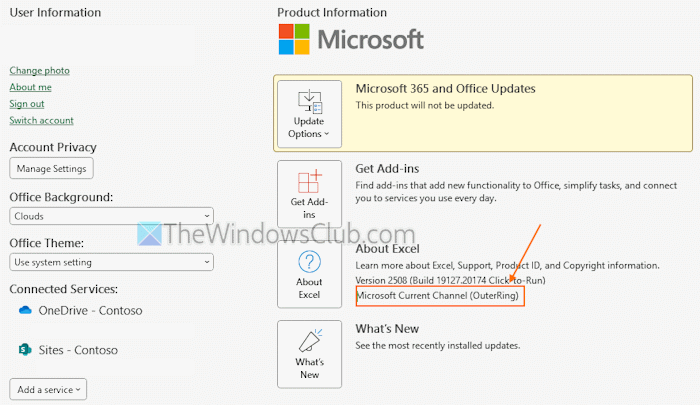This screenshot has width=700, height=405.
Task: Select Sites - Contoso connected service
Action: click(x=78, y=350)
